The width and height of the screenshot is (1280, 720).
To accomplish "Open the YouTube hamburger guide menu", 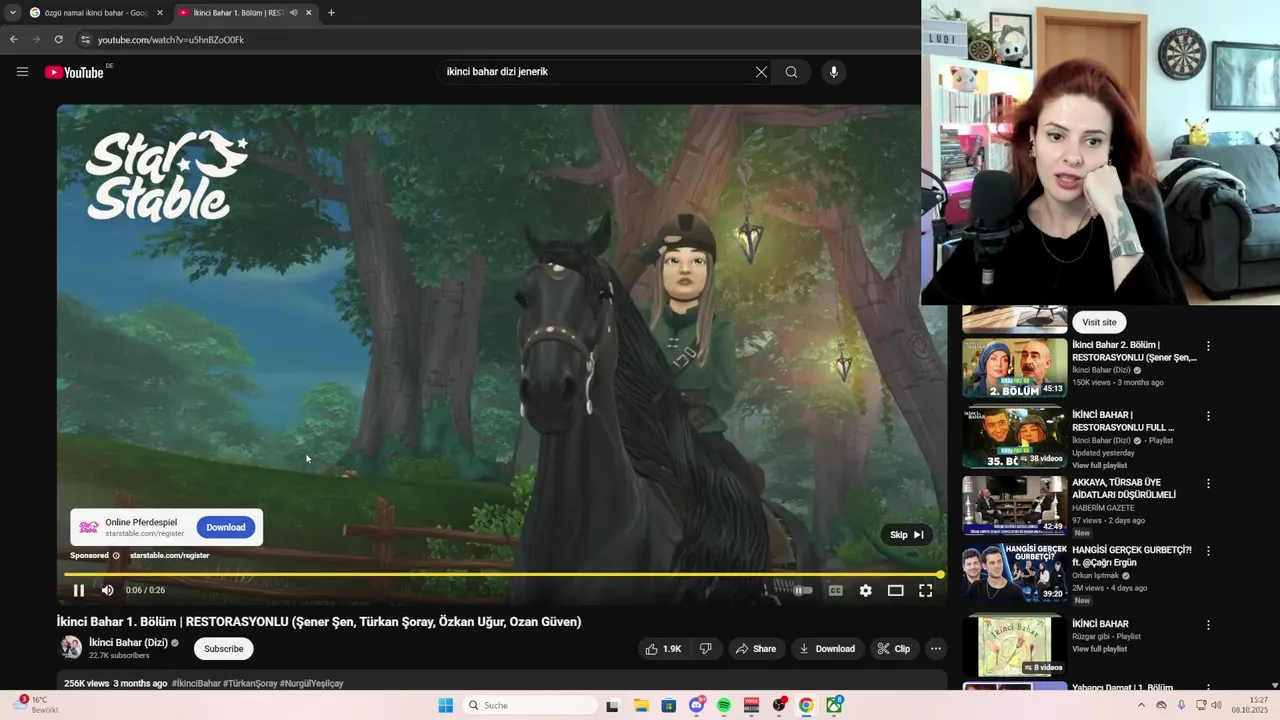I will click(22, 72).
